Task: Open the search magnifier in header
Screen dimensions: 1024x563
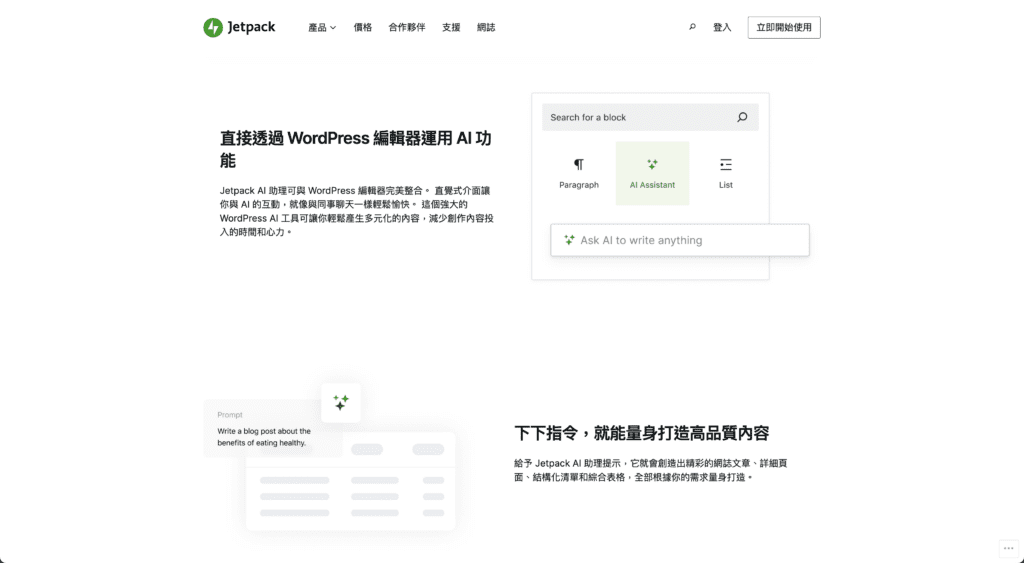Action: [x=692, y=27]
